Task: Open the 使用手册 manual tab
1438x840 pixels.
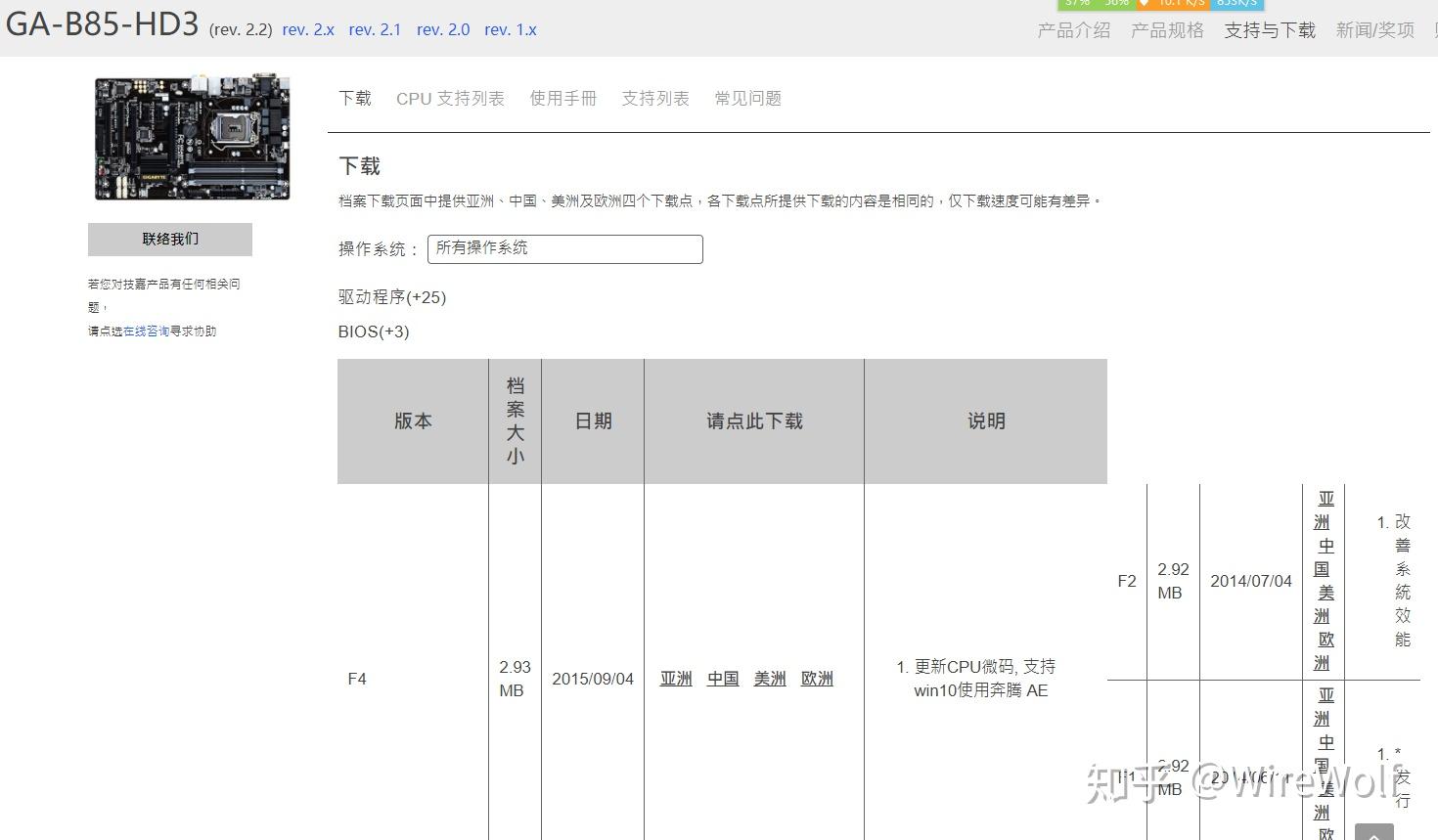Action: tap(562, 98)
